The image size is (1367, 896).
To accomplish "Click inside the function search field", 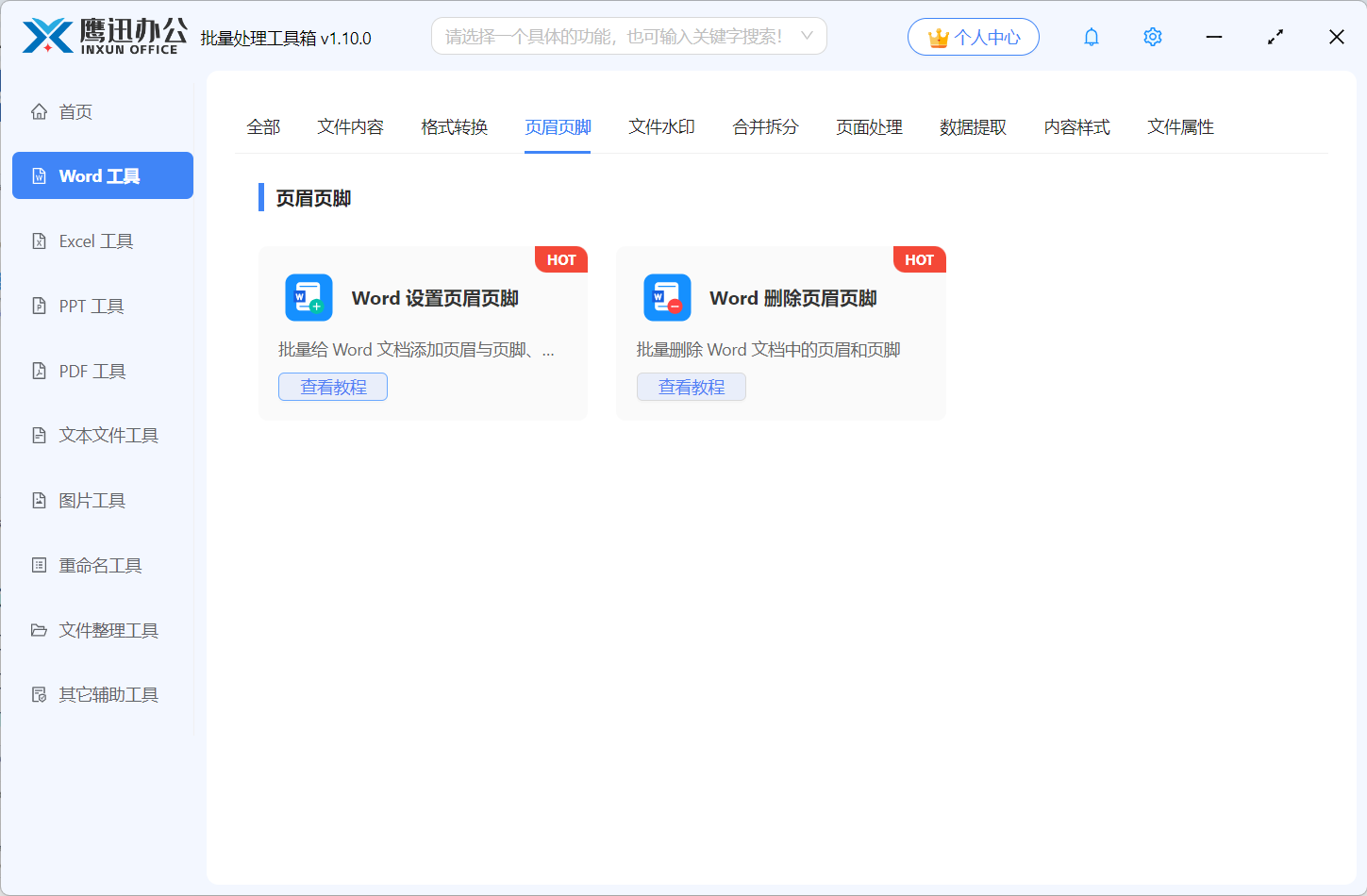I will pyautogui.click(x=604, y=36).
